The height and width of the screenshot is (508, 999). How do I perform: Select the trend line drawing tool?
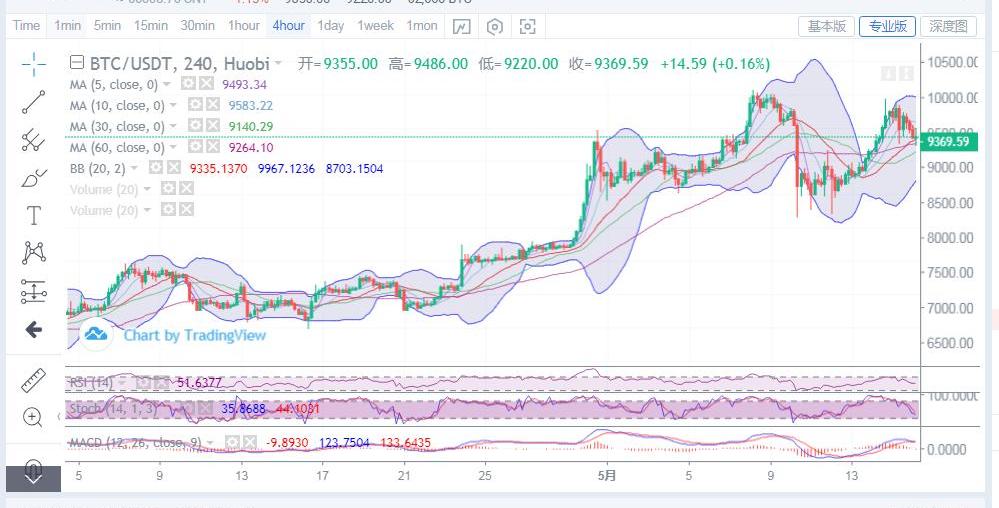(x=33, y=102)
